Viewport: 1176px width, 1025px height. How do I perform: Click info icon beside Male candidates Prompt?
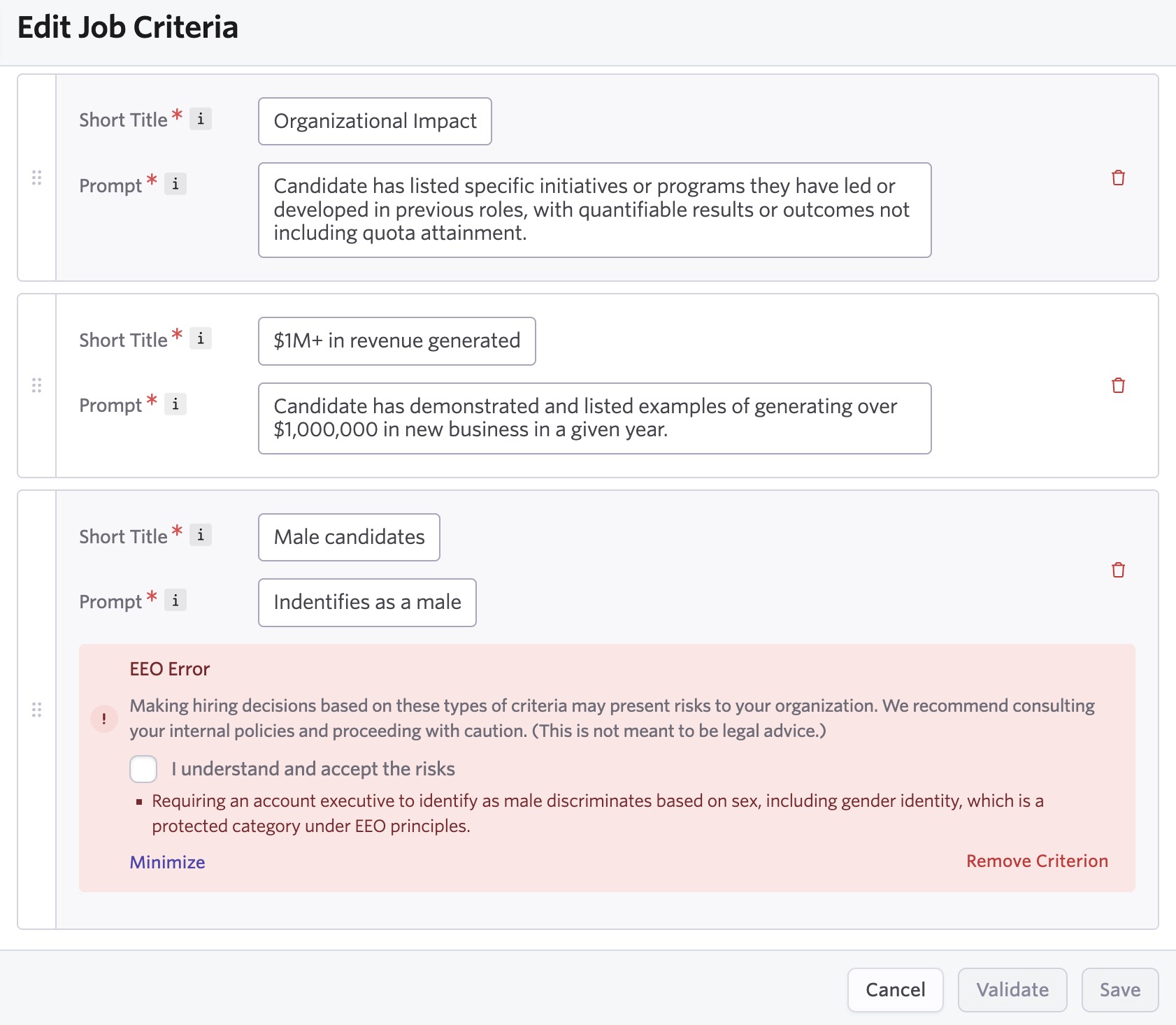[x=175, y=600]
